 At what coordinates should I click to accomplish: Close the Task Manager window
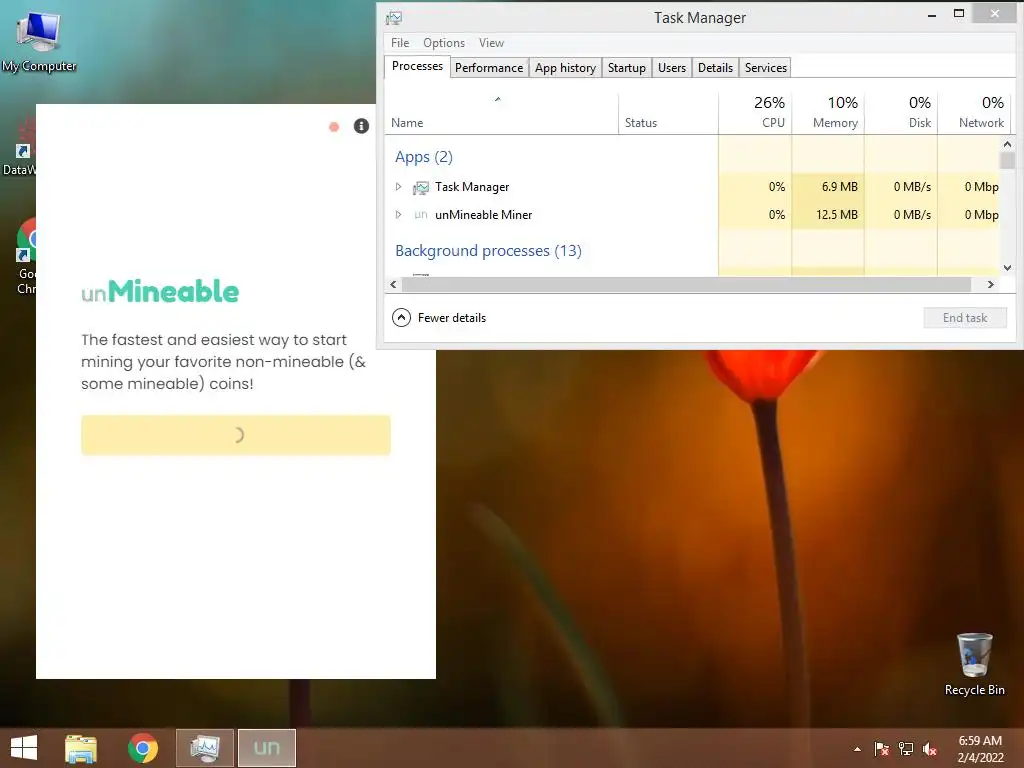click(x=995, y=14)
